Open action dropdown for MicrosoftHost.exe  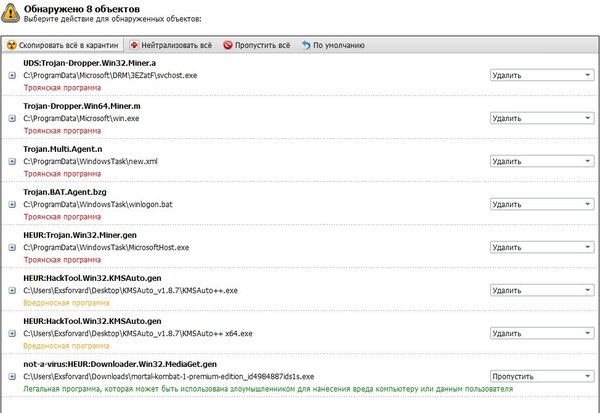click(x=542, y=248)
